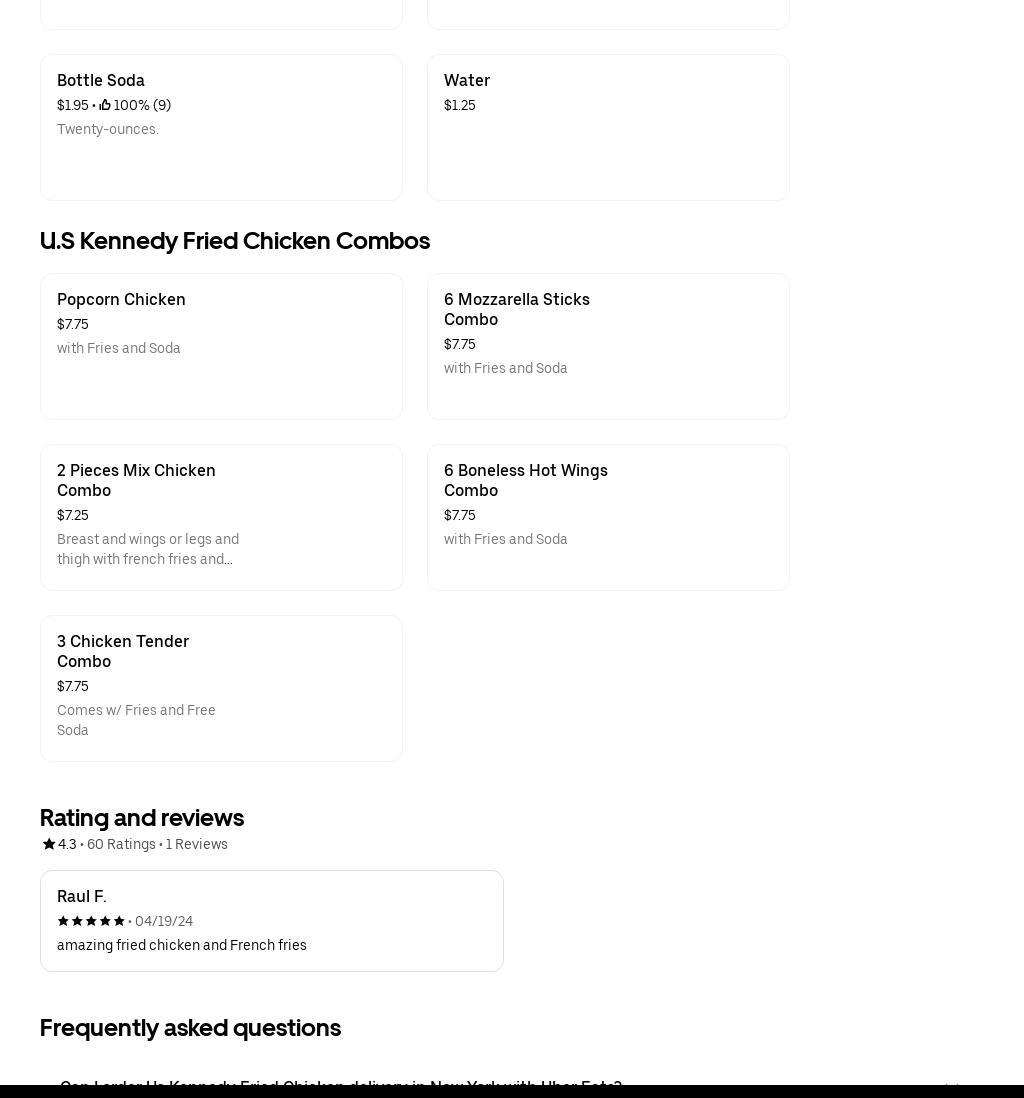This screenshot has height=1098, width=1024.
Task: Click Raul F.'s review card
Action: click(271, 920)
